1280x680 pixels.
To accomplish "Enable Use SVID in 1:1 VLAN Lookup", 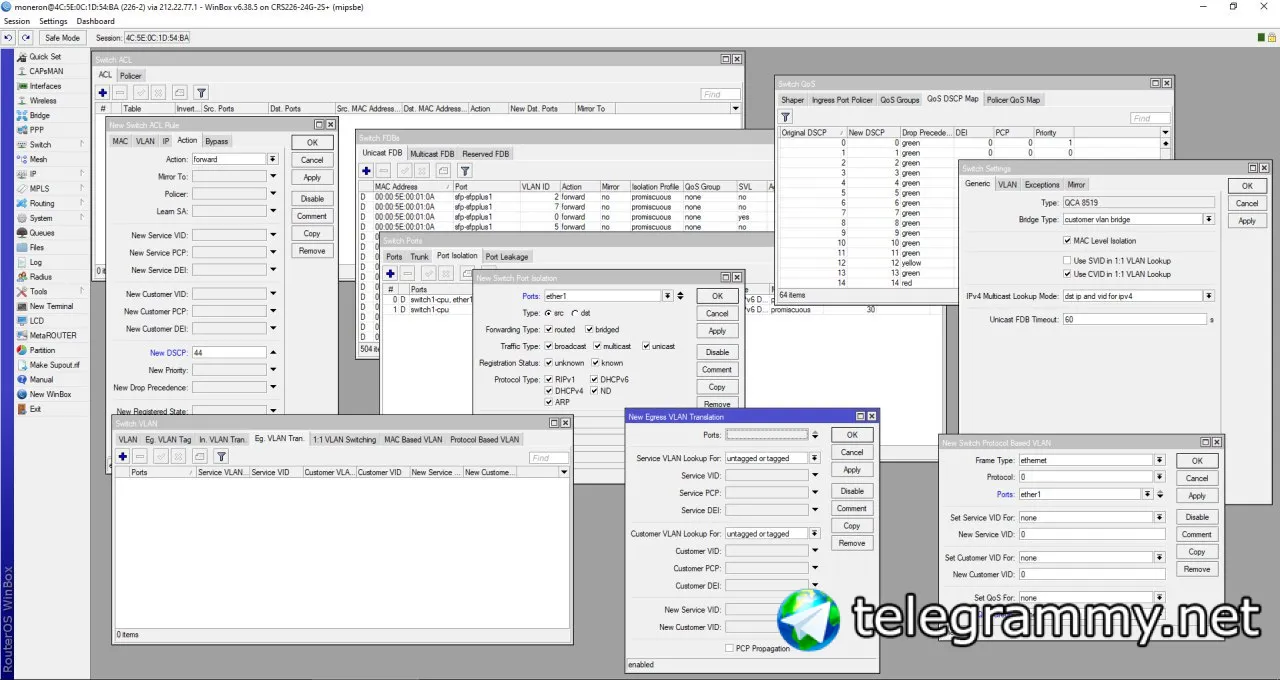I will pyautogui.click(x=1067, y=260).
